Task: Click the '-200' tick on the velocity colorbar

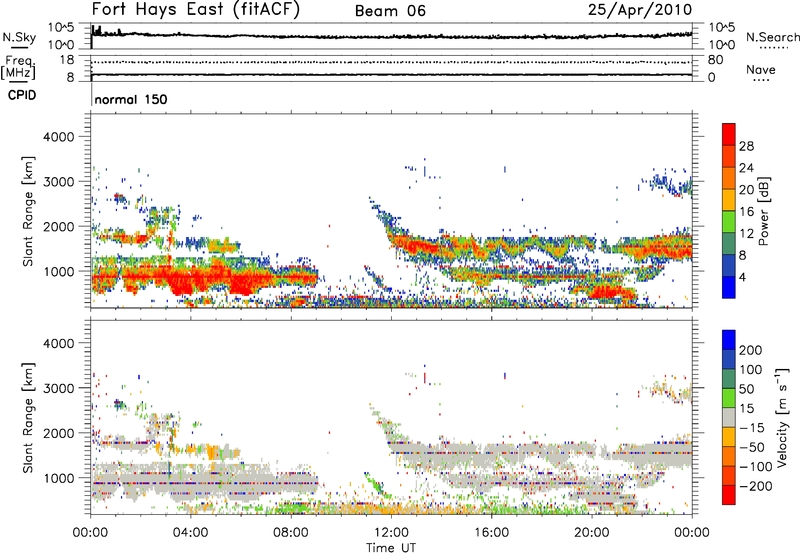Action: click(x=756, y=486)
